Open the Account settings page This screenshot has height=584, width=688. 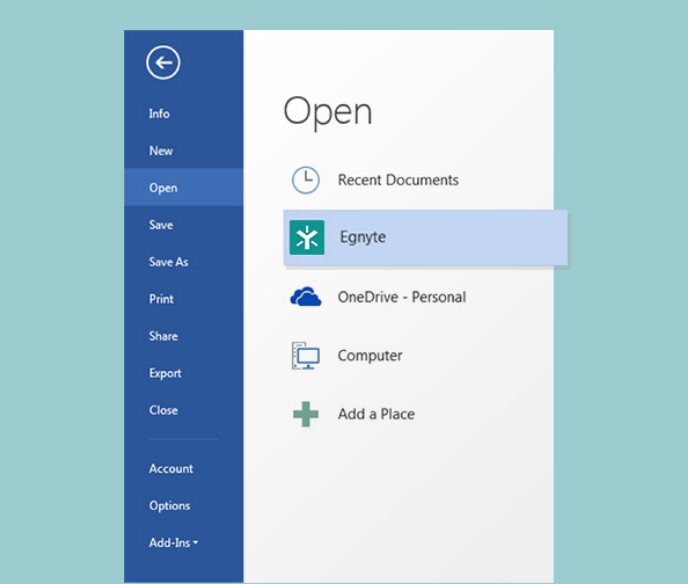[x=171, y=469]
